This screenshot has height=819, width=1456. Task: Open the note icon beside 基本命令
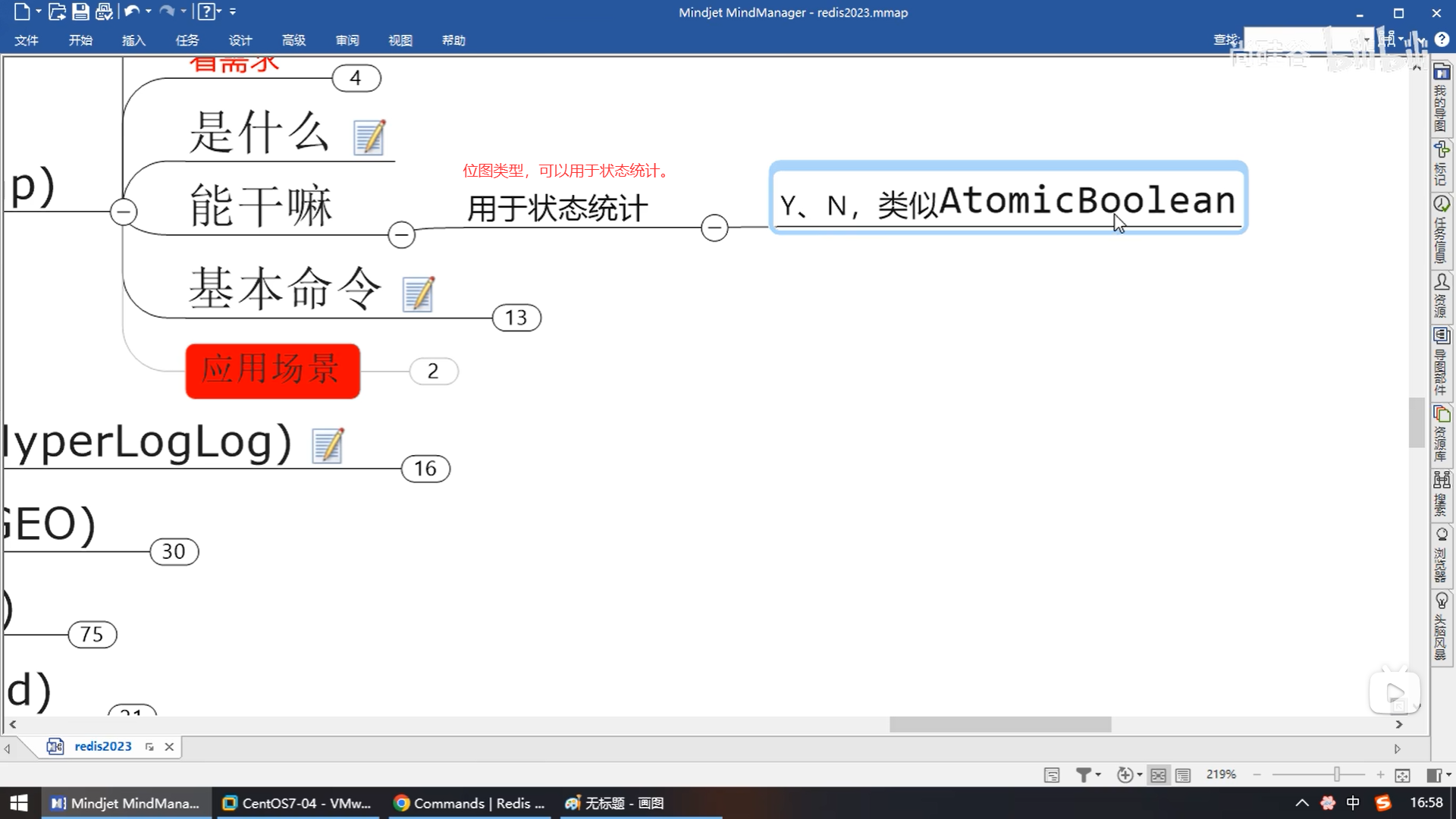pyautogui.click(x=418, y=294)
